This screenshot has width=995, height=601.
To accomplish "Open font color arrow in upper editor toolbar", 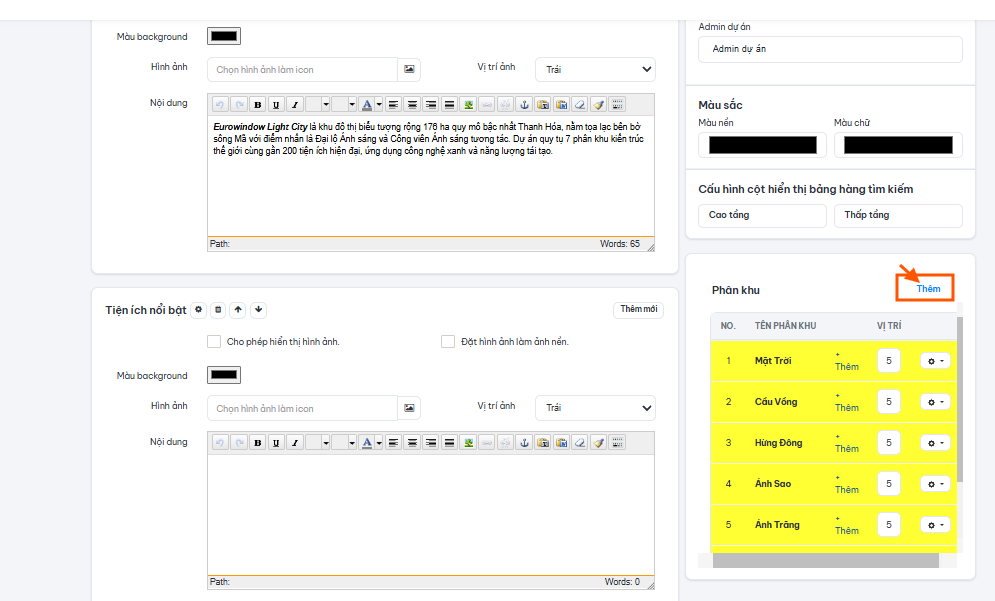I will point(379,105).
